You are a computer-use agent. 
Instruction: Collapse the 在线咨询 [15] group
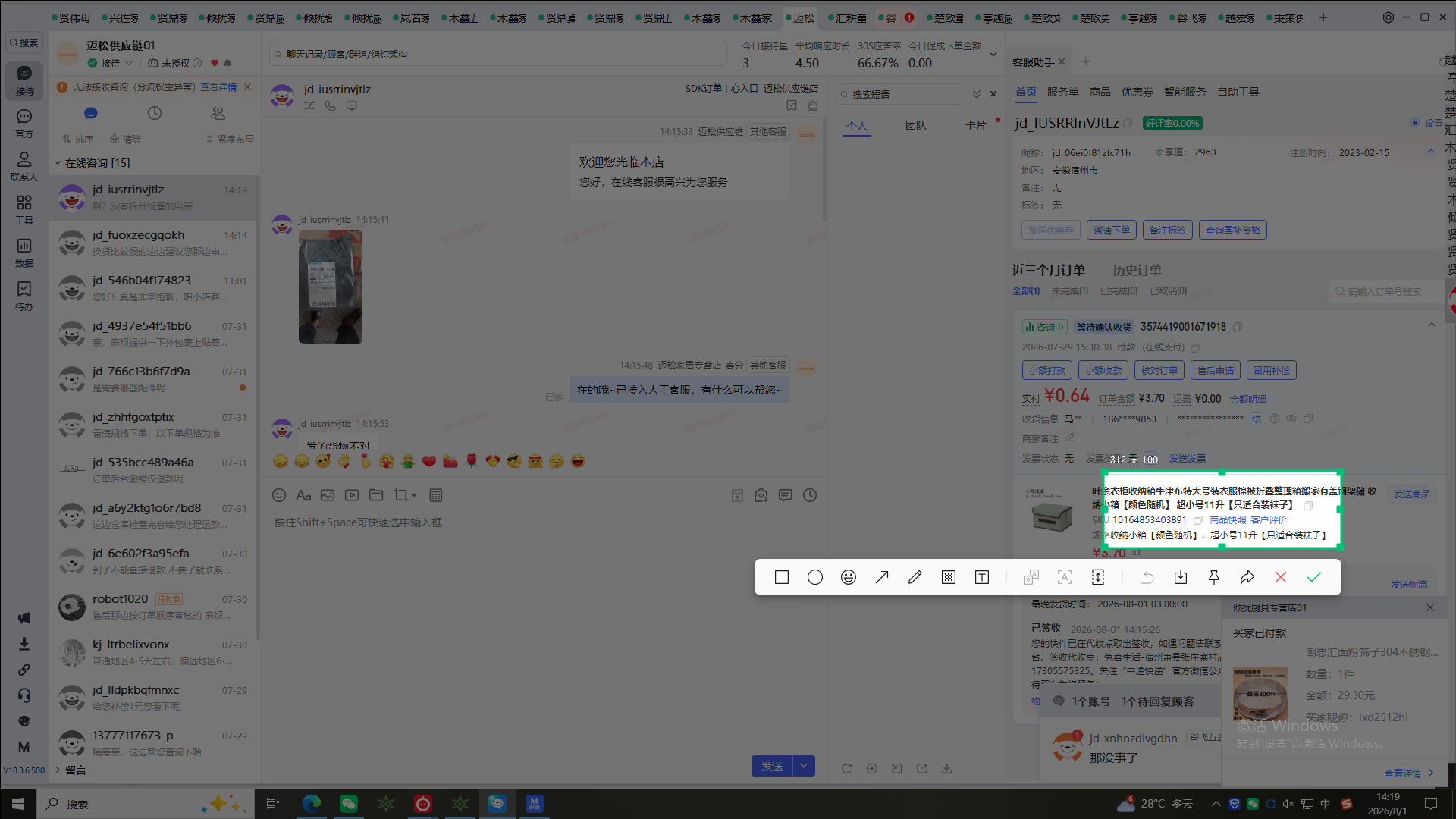coord(58,163)
